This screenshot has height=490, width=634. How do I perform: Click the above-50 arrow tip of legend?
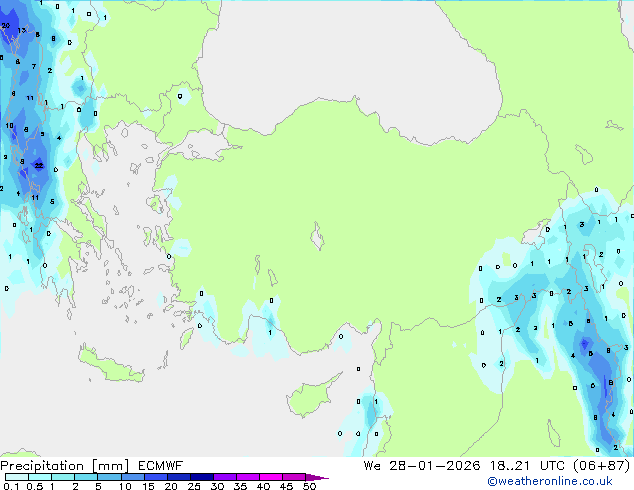coord(317,477)
